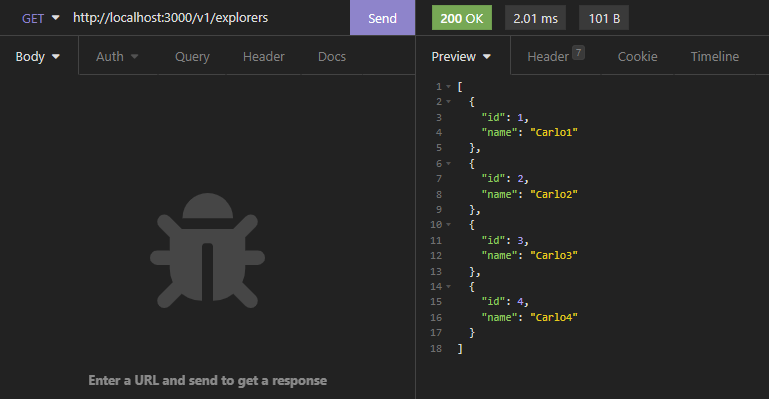Viewport: 769px width, 399px height.
Task: Click the "id": 4 line
Action: tap(505, 302)
